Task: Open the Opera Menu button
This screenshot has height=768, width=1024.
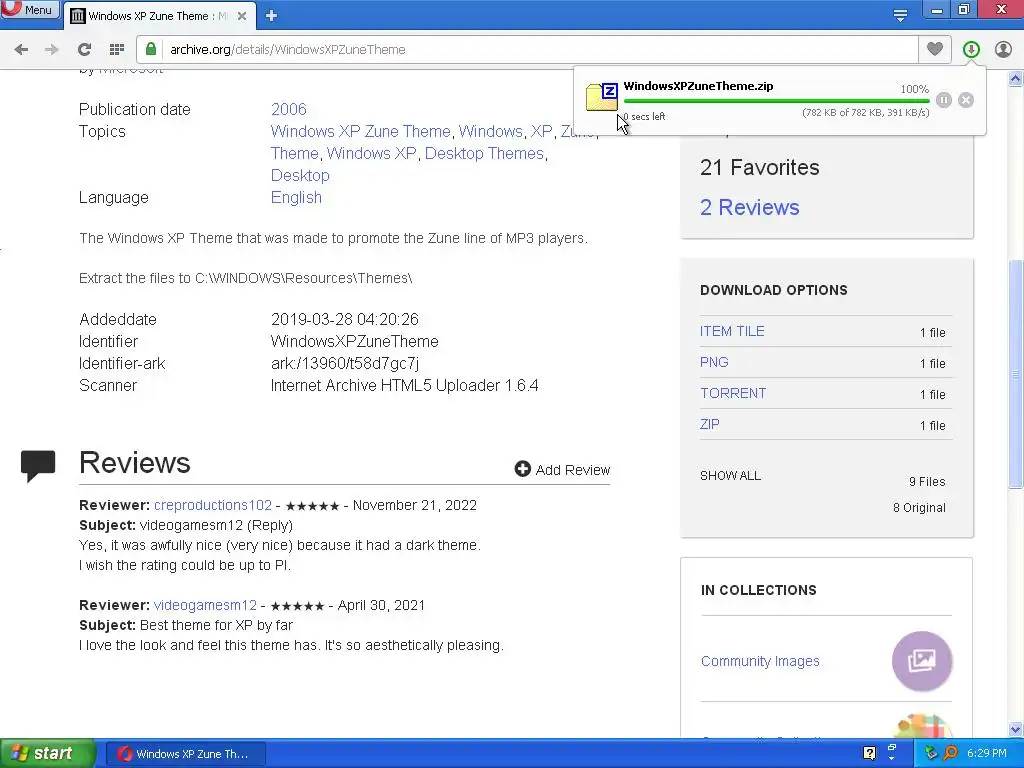Action: point(29,10)
